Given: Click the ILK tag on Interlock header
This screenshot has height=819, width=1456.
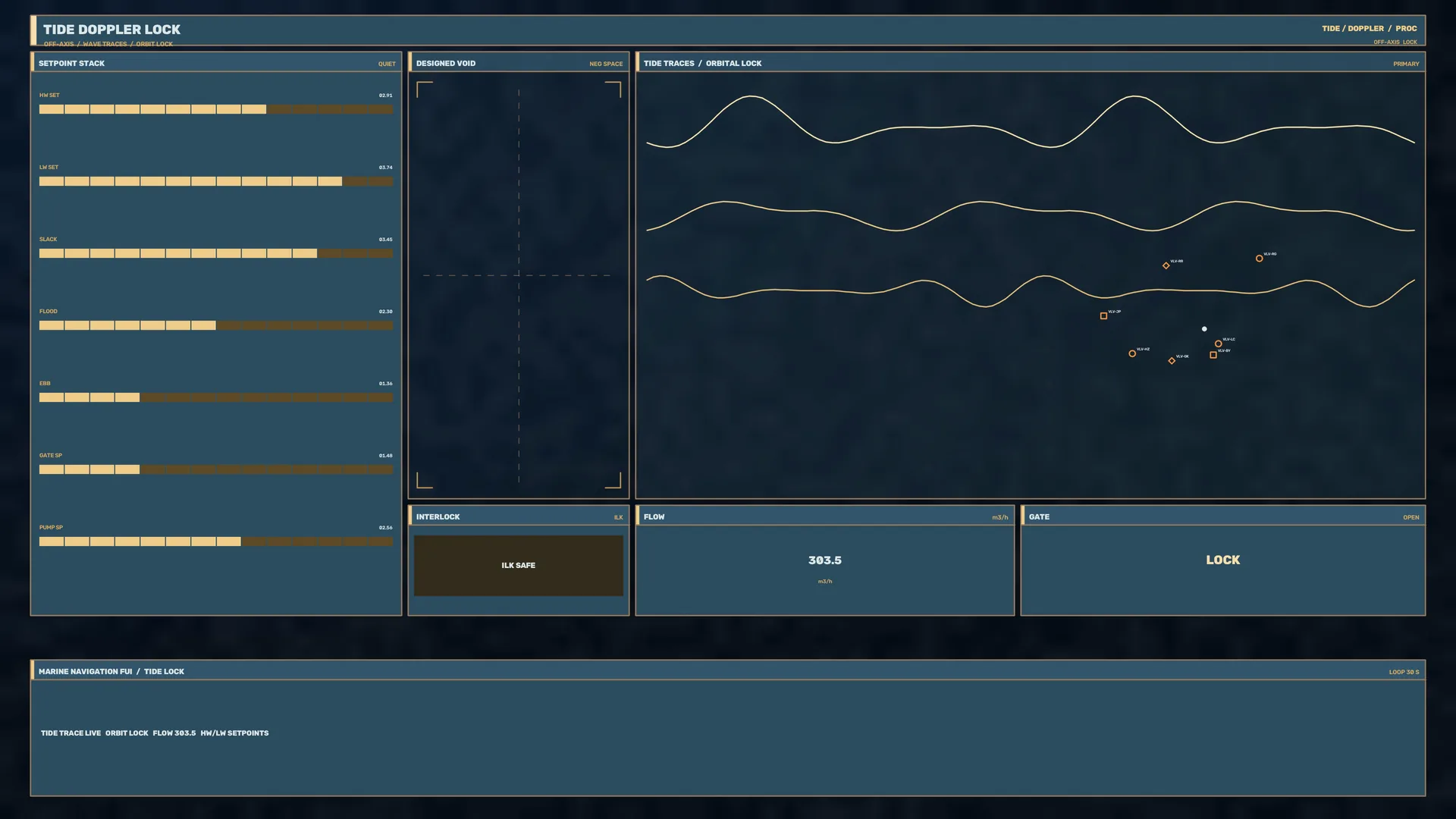Looking at the screenshot, I should [618, 517].
